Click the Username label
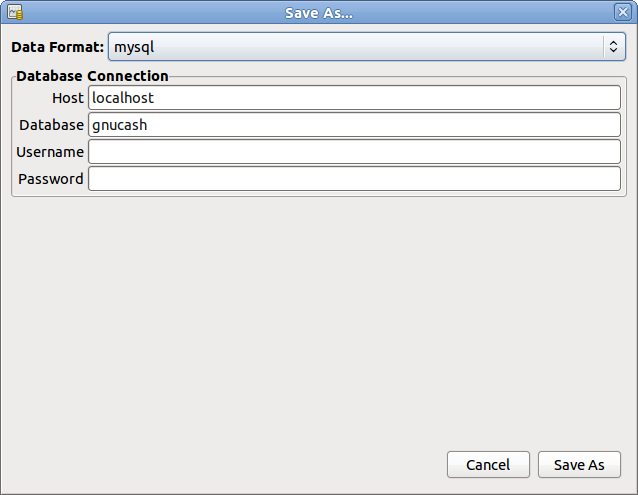The width and height of the screenshot is (638, 495). point(50,152)
